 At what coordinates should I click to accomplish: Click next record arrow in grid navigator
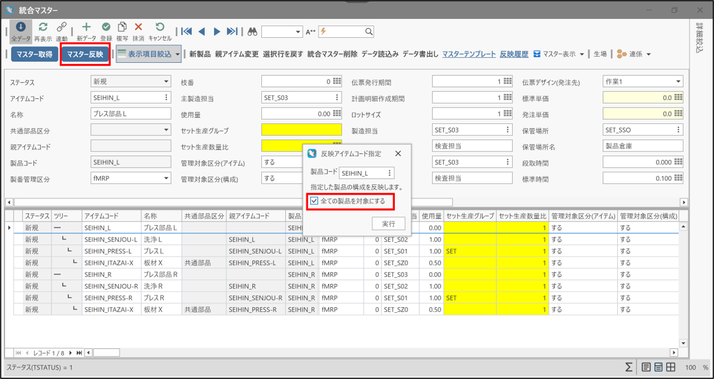tap(71, 353)
